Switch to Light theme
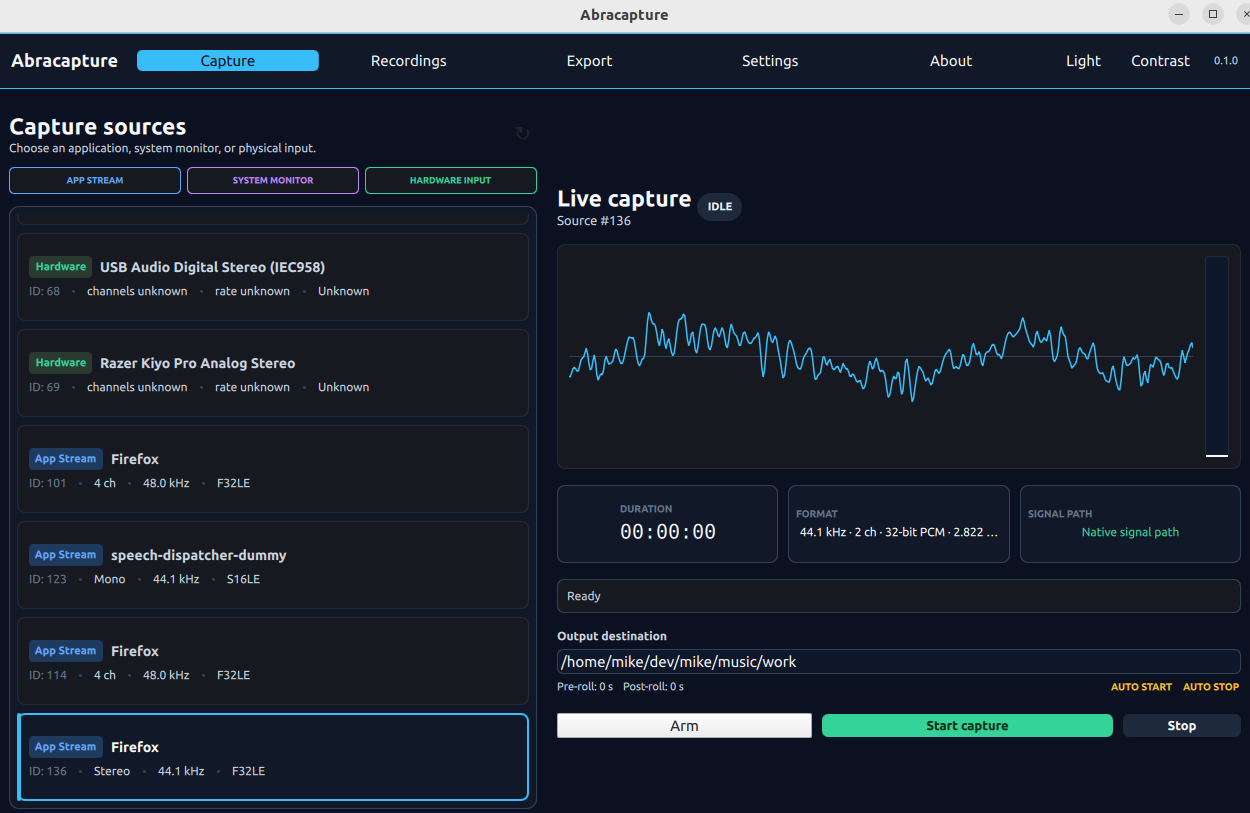1250x813 pixels. pyautogui.click(x=1083, y=61)
